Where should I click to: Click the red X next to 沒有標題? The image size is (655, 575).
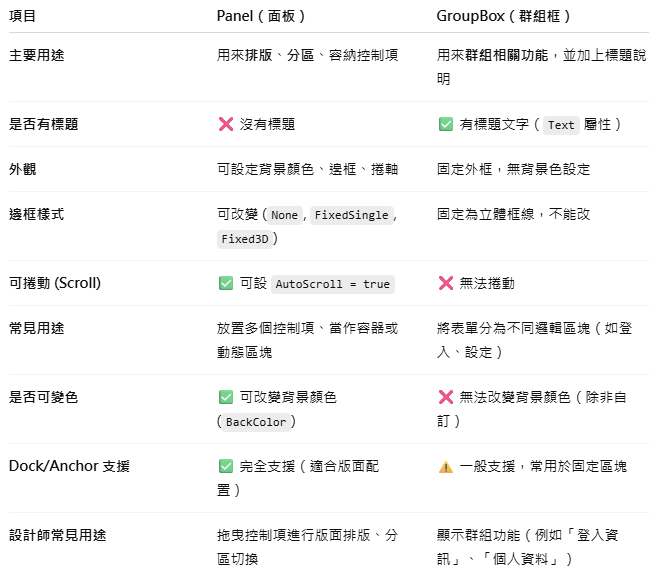point(226,124)
